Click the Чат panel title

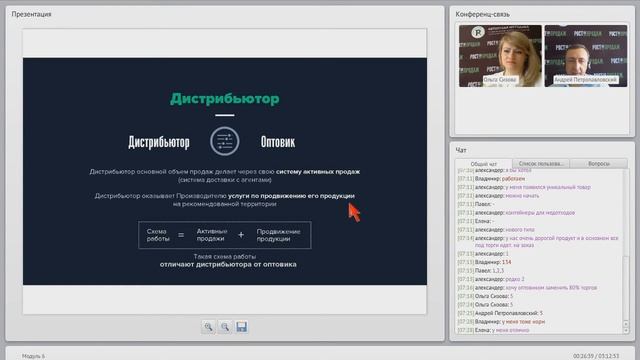tap(461, 150)
